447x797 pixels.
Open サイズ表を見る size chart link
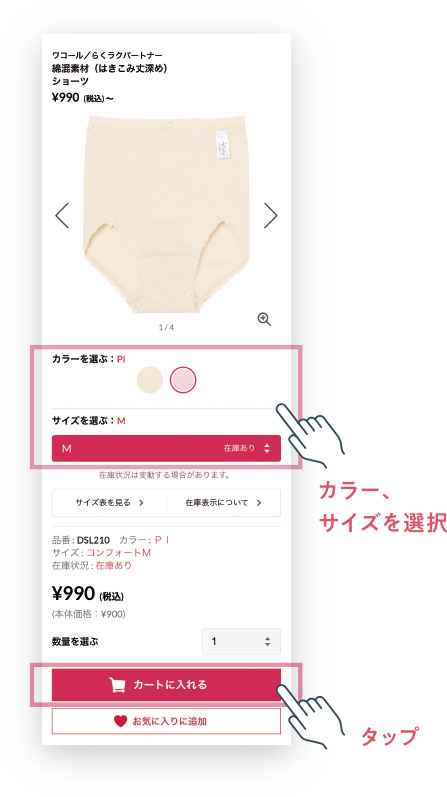(109, 503)
